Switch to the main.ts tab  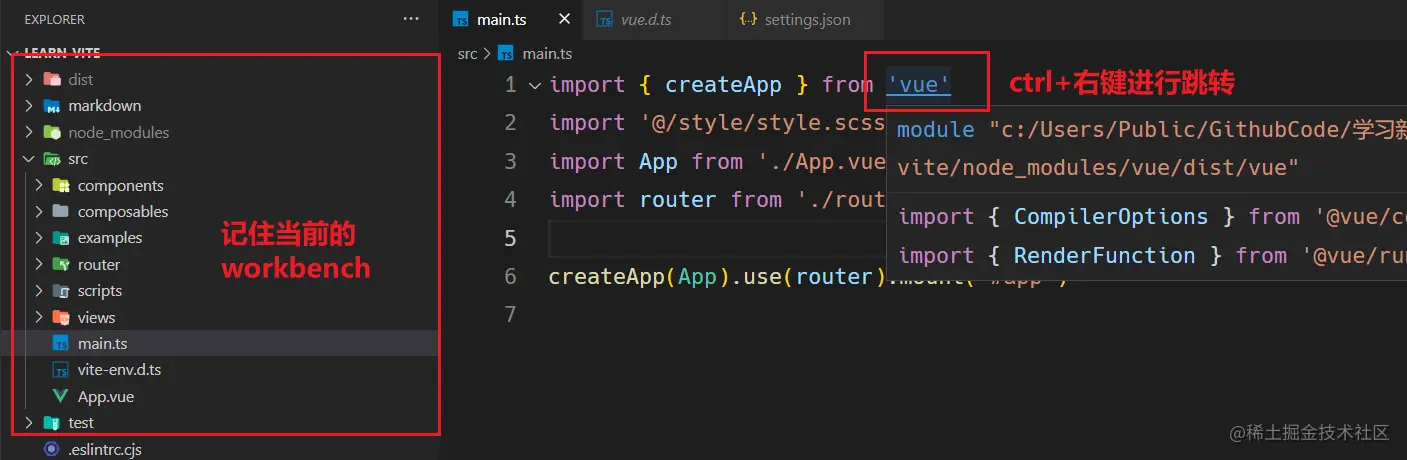tap(512, 19)
